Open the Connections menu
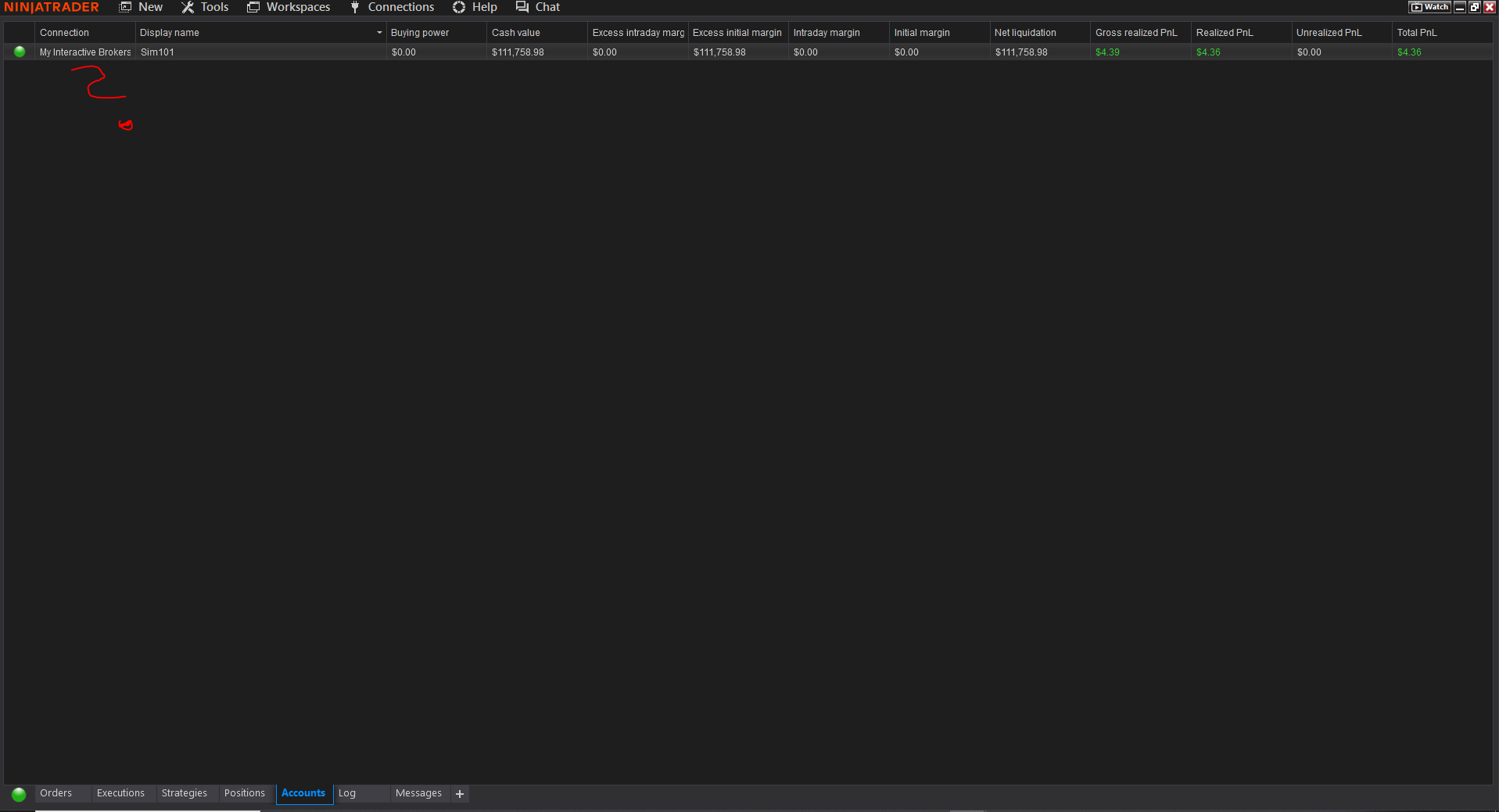The image size is (1499, 812). tap(392, 7)
